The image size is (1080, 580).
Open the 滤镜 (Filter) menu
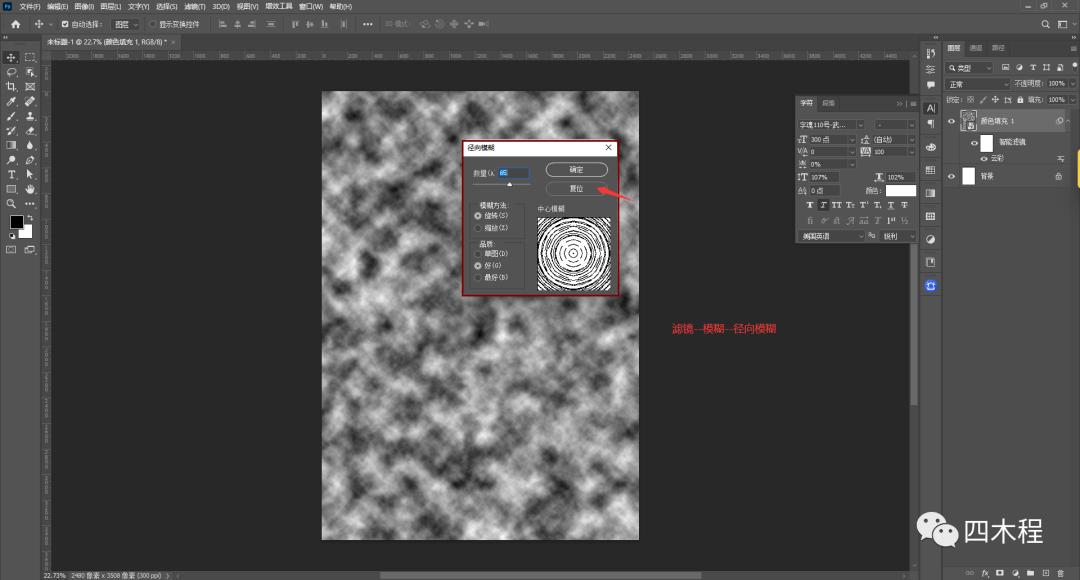pyautogui.click(x=195, y=6)
